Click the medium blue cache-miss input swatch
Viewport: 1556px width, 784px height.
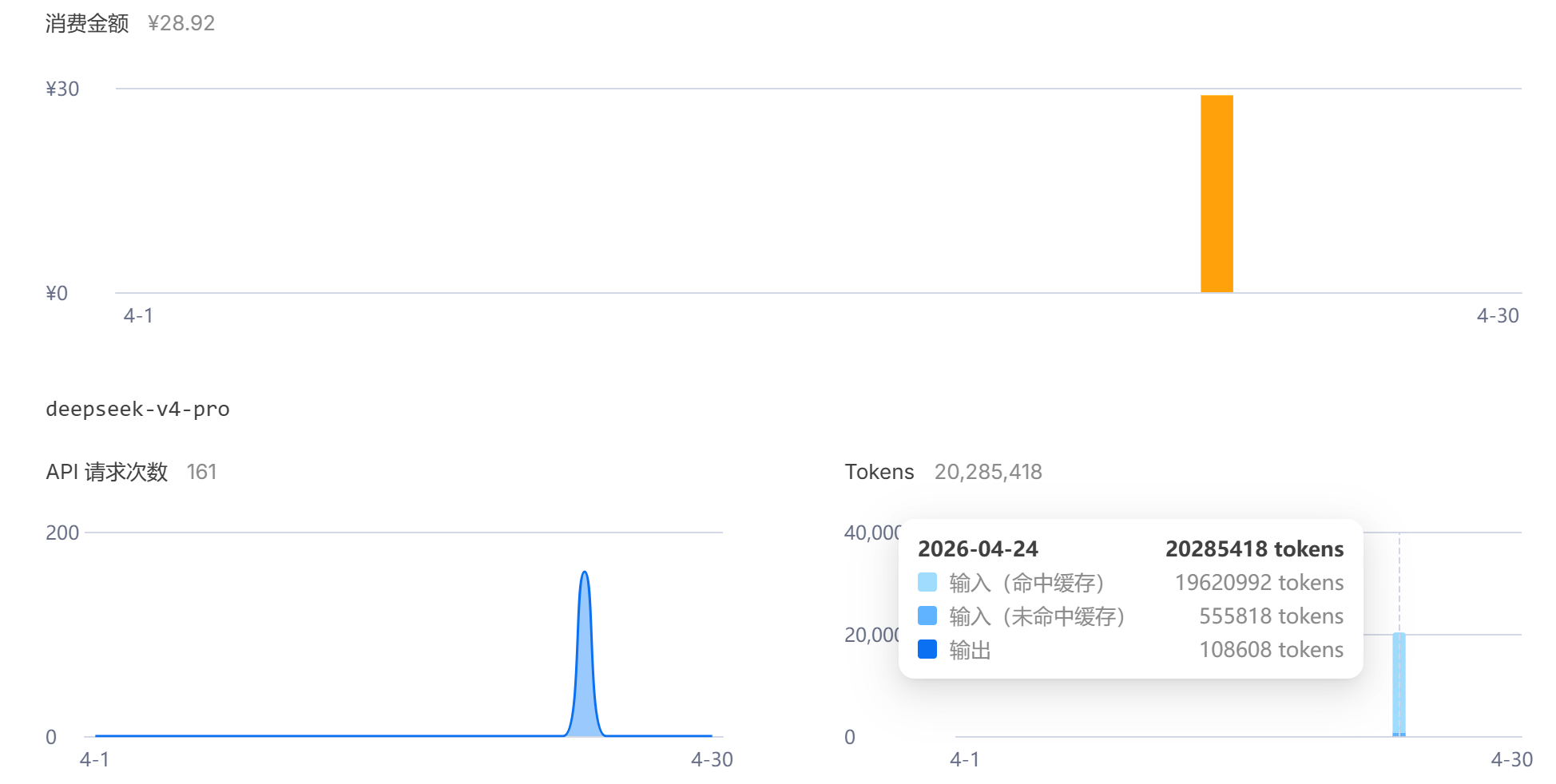(927, 616)
